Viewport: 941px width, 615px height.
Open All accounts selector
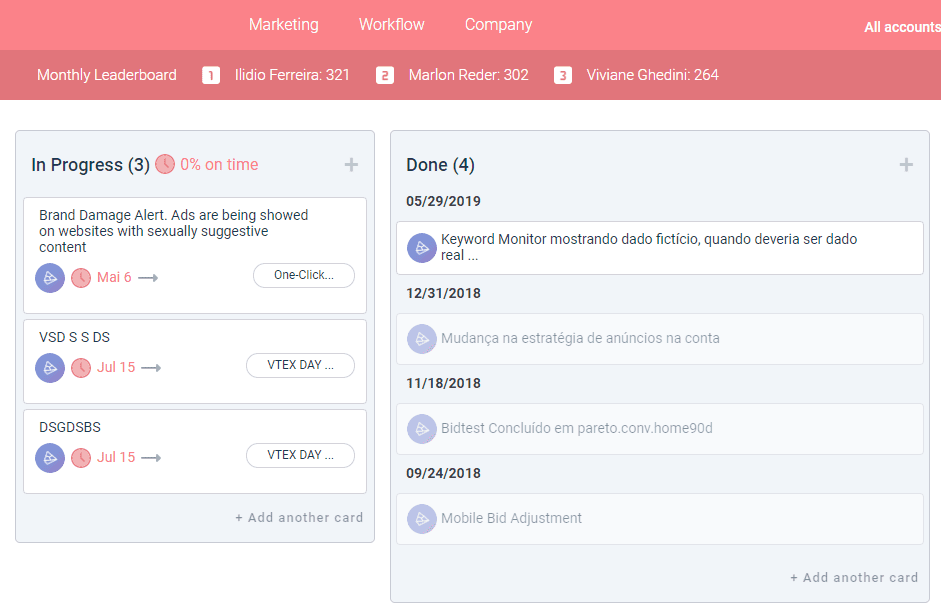[901, 27]
